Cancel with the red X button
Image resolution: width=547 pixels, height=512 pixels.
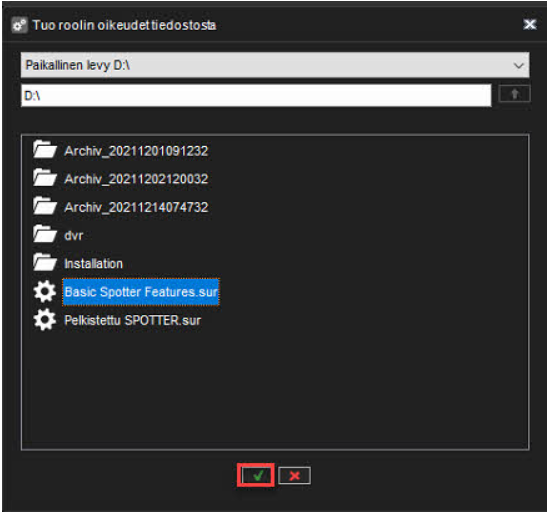click(294, 475)
